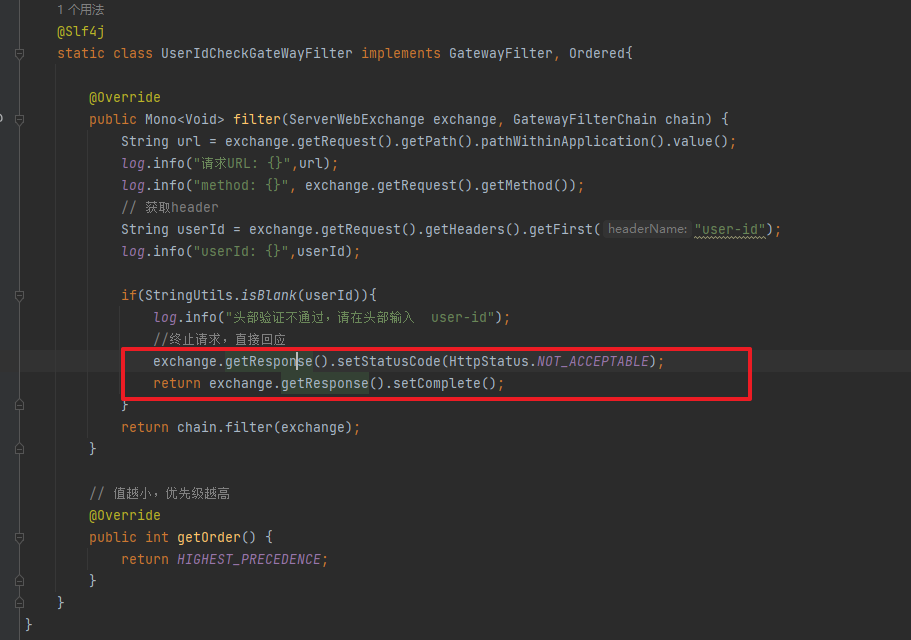
Task: Click the getOrder method name
Action: (209, 538)
